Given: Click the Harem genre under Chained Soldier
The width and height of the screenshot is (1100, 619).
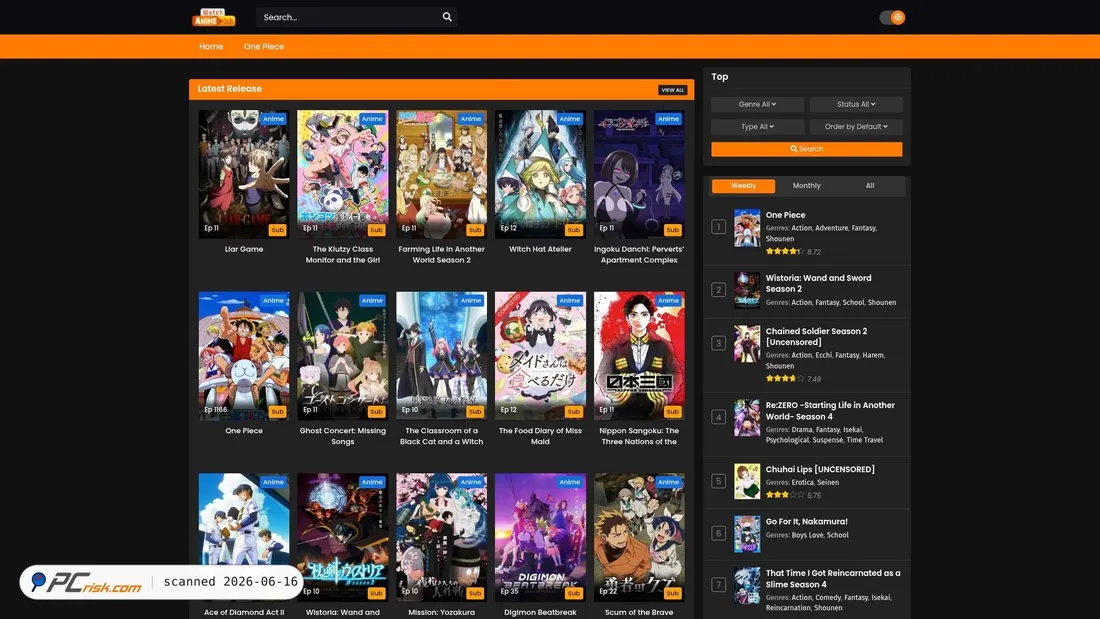Looking at the screenshot, I should pos(873,355).
